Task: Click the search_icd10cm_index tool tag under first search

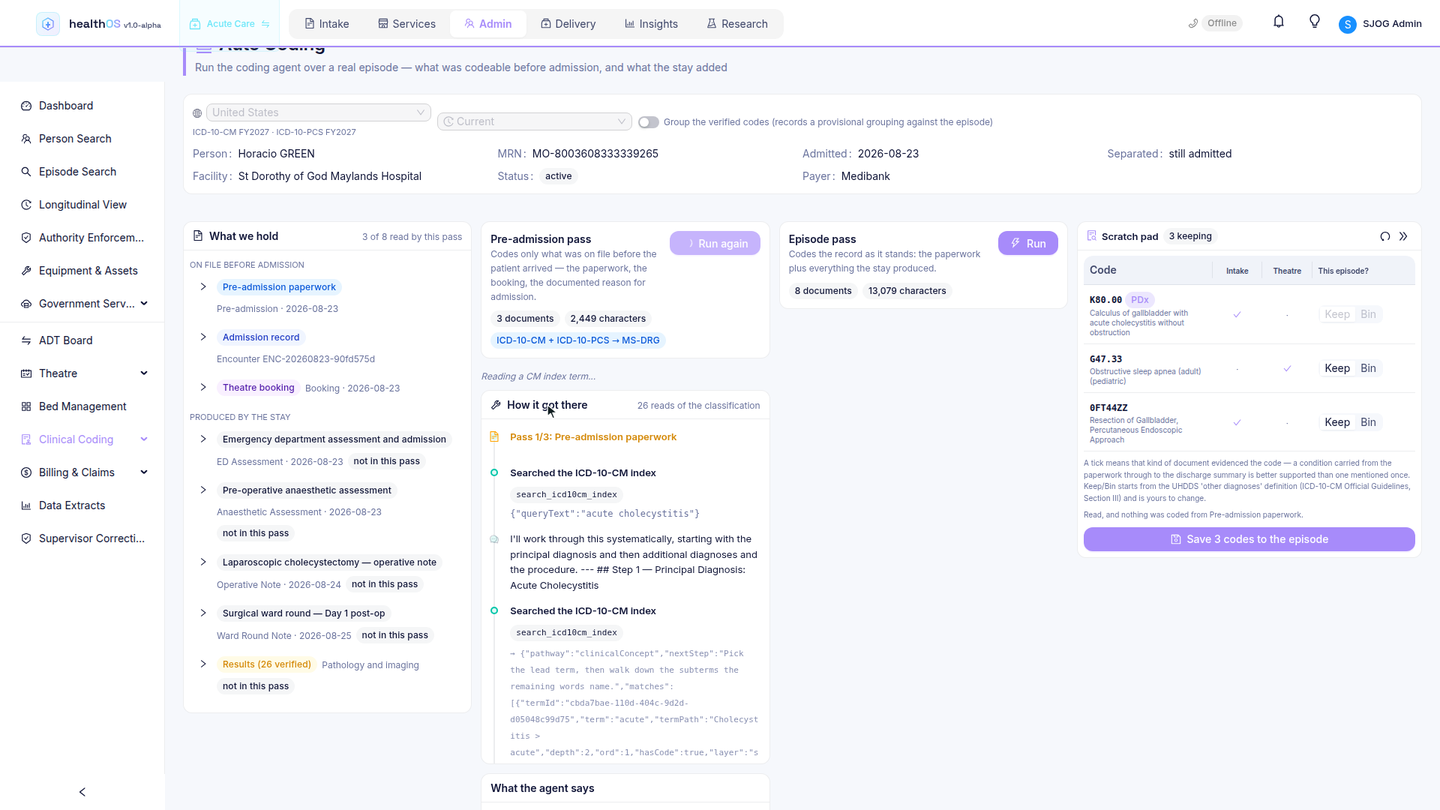Action: click(567, 495)
